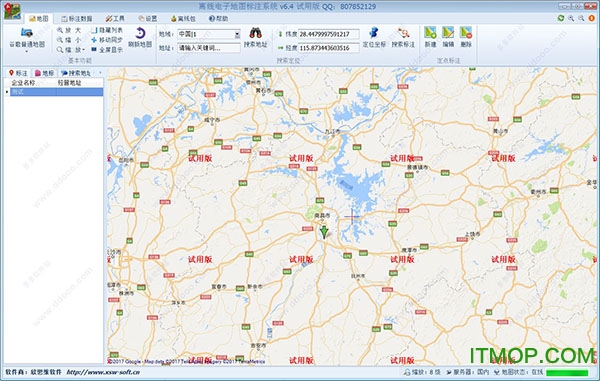Toggle 移动同步 move sync option
The width and height of the screenshot is (600, 381).
pos(106,40)
